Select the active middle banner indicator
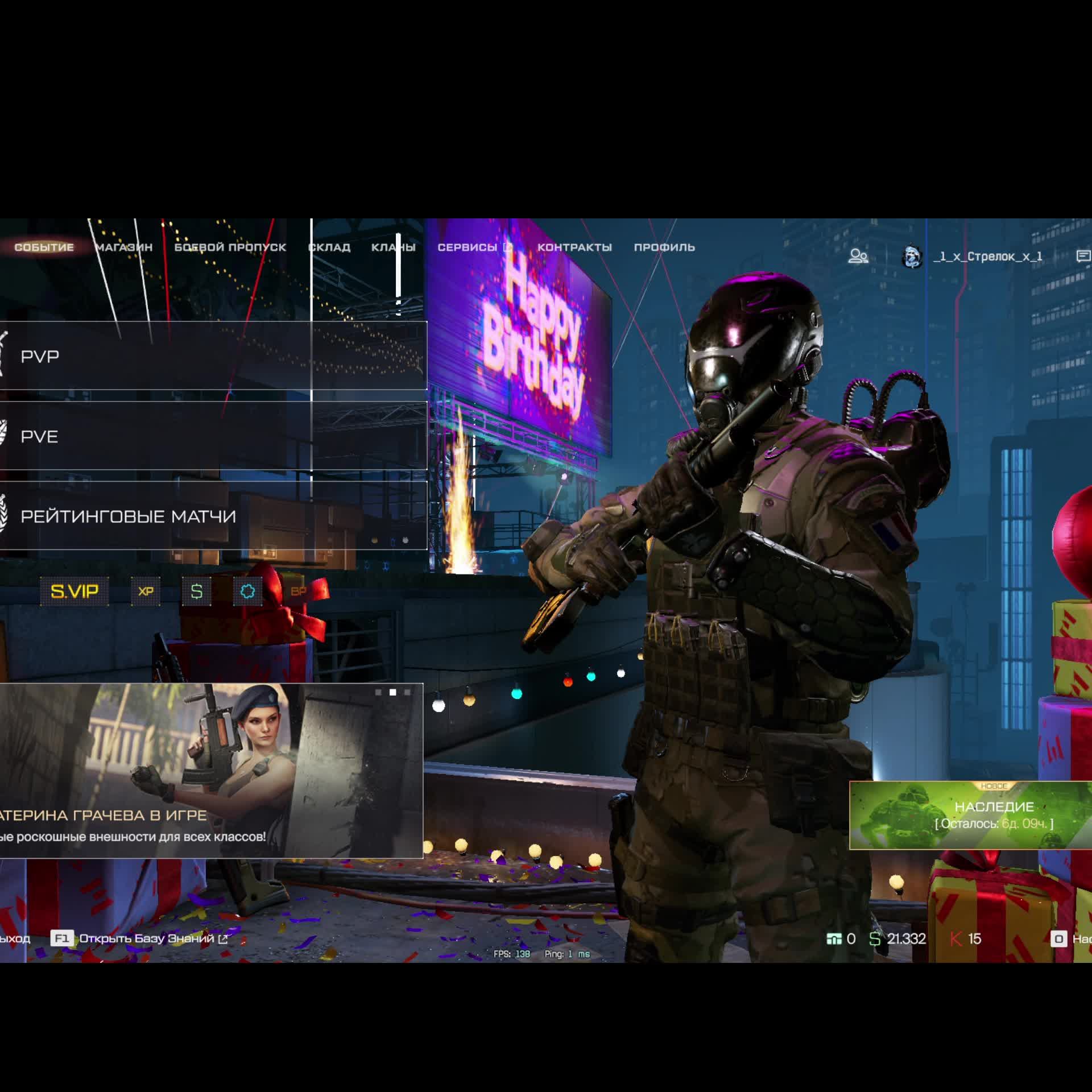The height and width of the screenshot is (1092, 1092). pos(392,692)
